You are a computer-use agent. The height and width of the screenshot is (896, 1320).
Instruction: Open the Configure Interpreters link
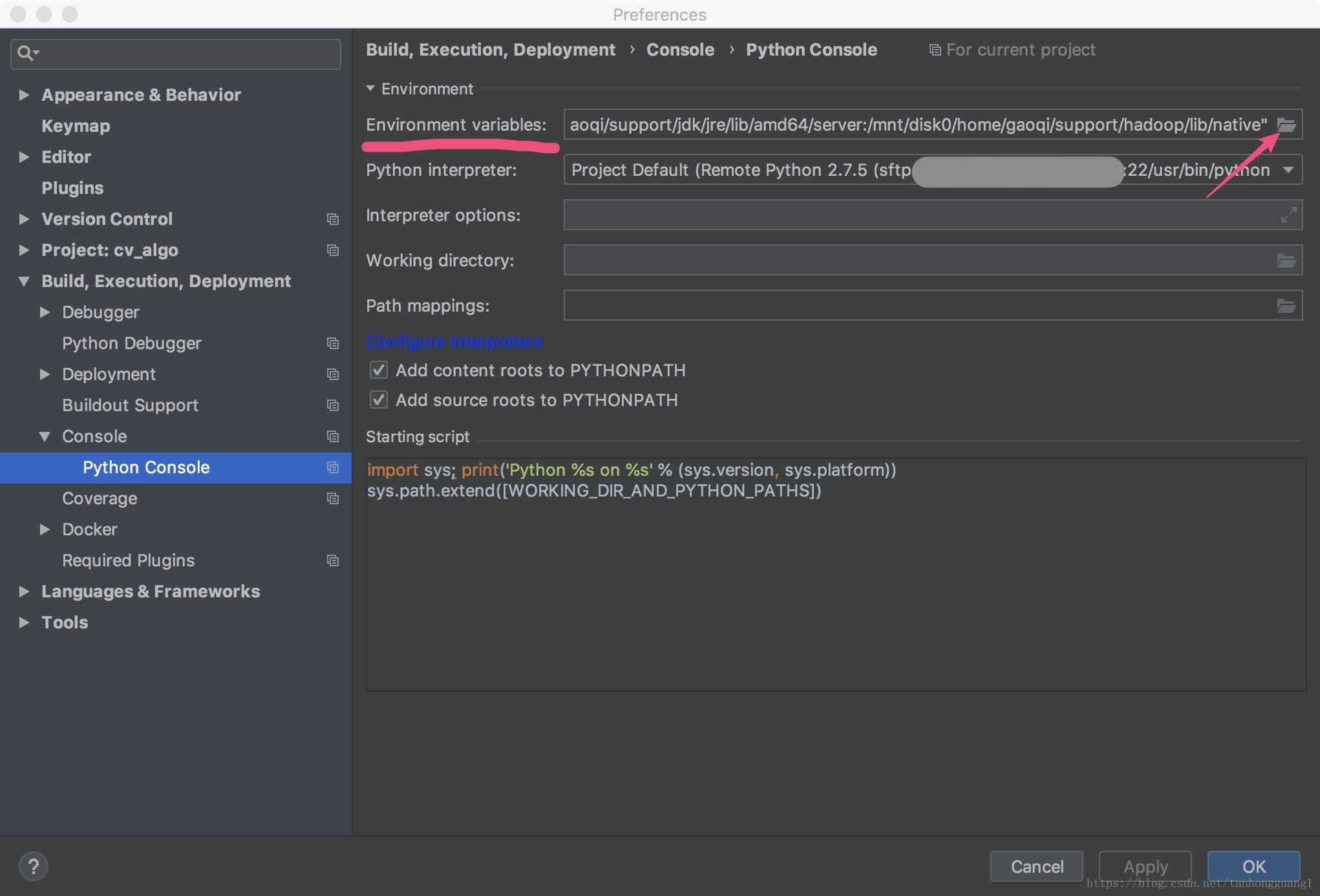pyautogui.click(x=454, y=341)
